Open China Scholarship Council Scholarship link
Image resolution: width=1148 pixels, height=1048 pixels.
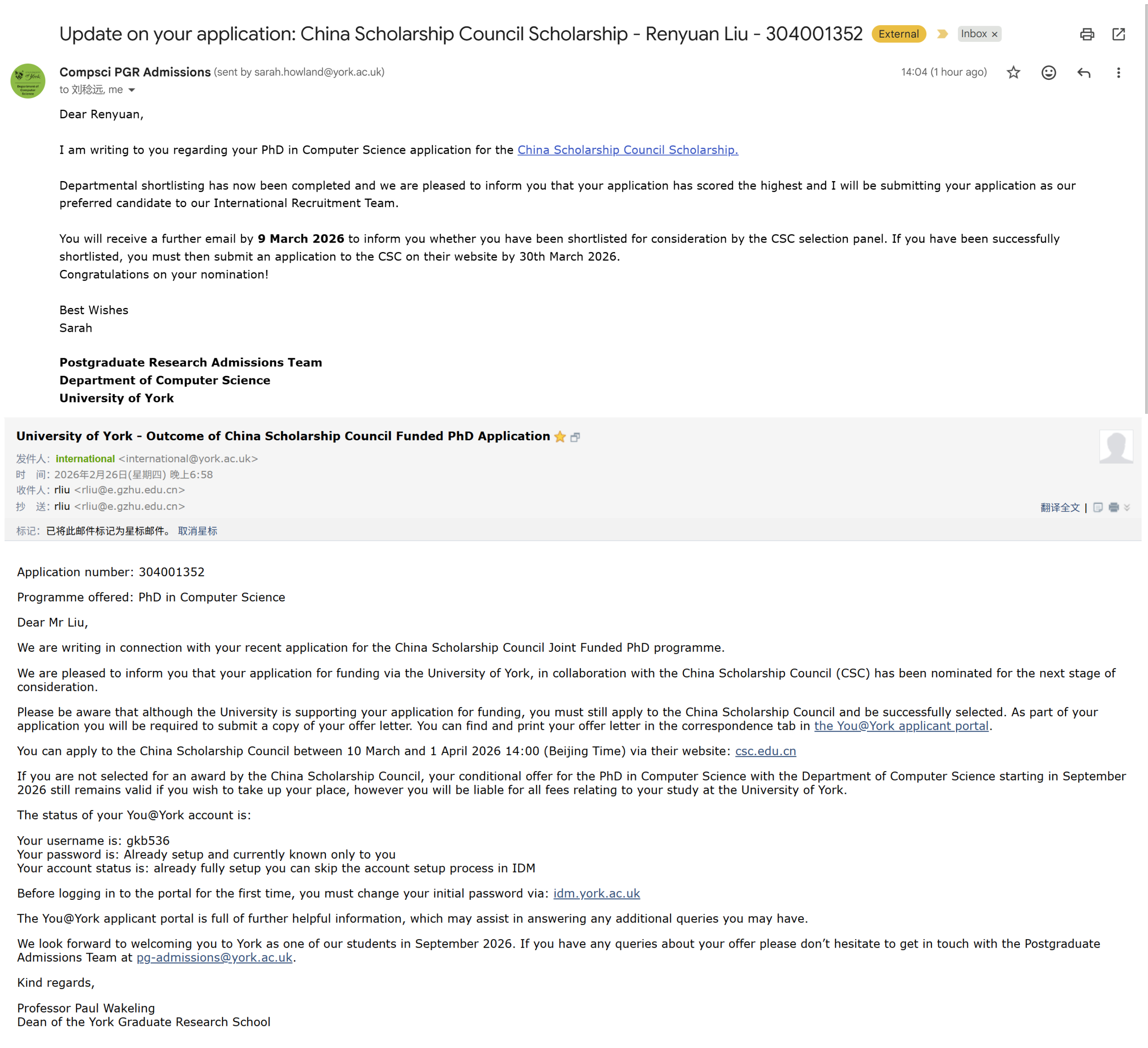pyautogui.click(x=627, y=150)
